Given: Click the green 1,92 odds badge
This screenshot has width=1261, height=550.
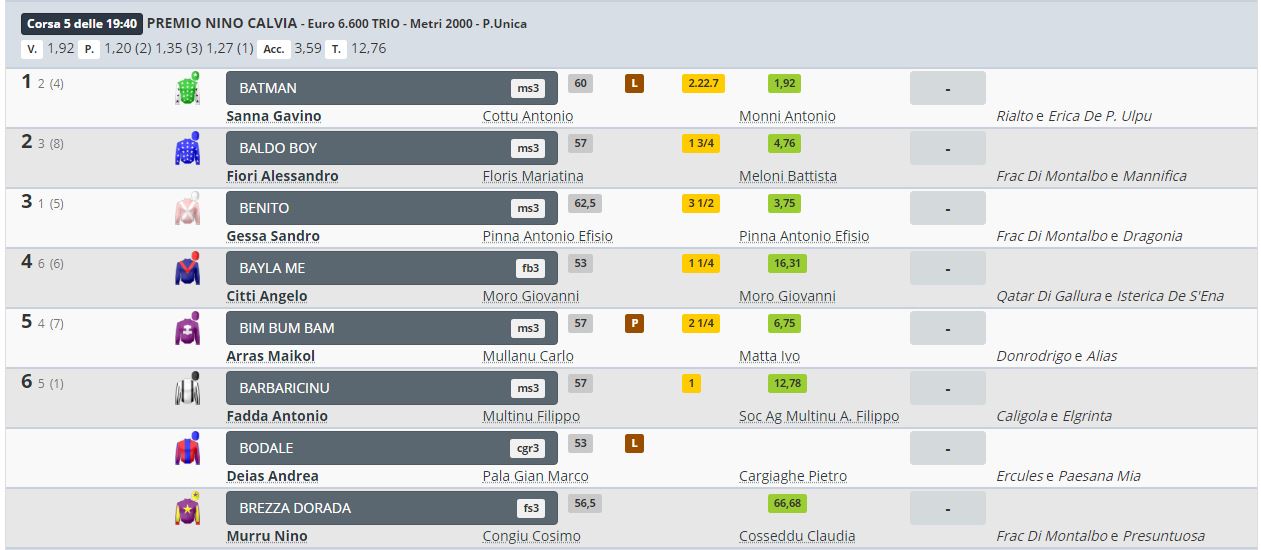Looking at the screenshot, I should click(x=785, y=84).
